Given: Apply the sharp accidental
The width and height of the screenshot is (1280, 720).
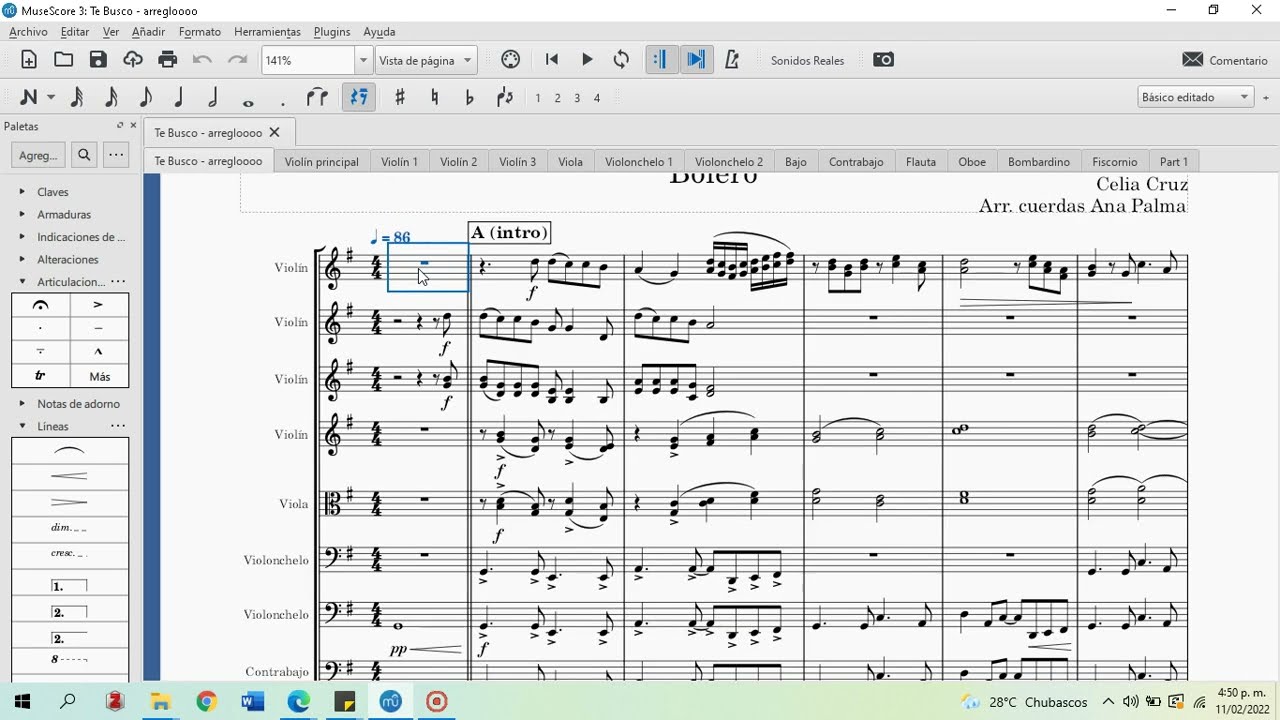Looking at the screenshot, I should pos(400,97).
